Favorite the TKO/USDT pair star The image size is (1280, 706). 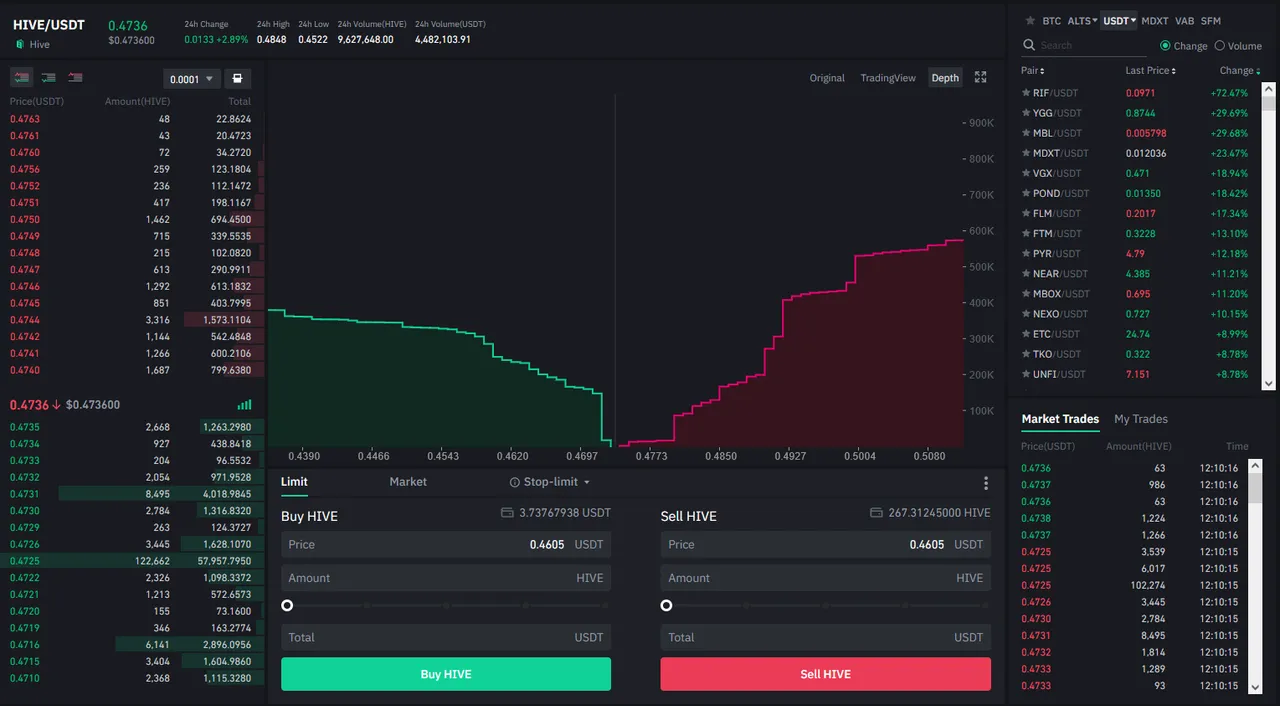click(1026, 354)
